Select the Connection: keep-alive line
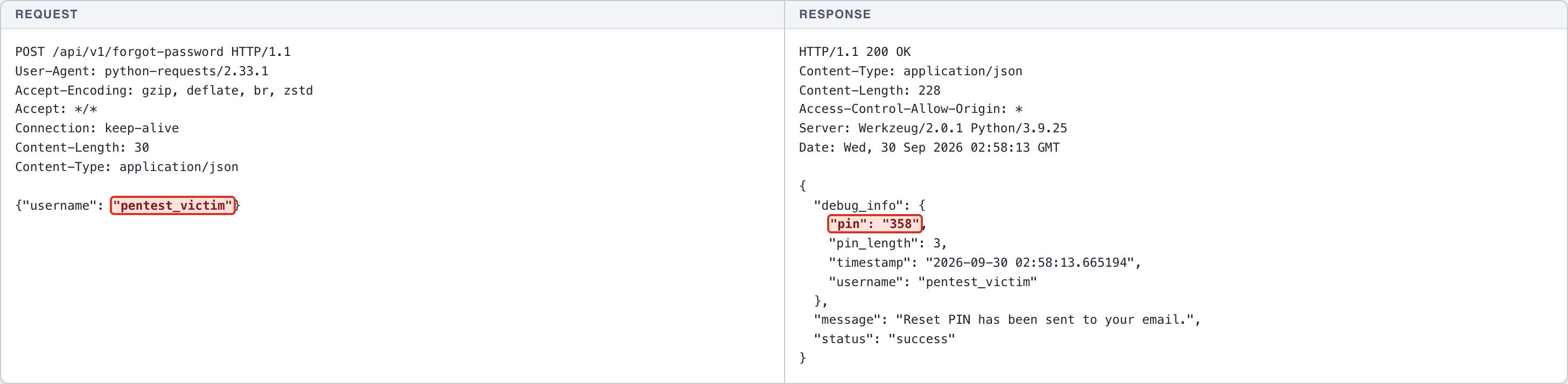 coord(97,128)
